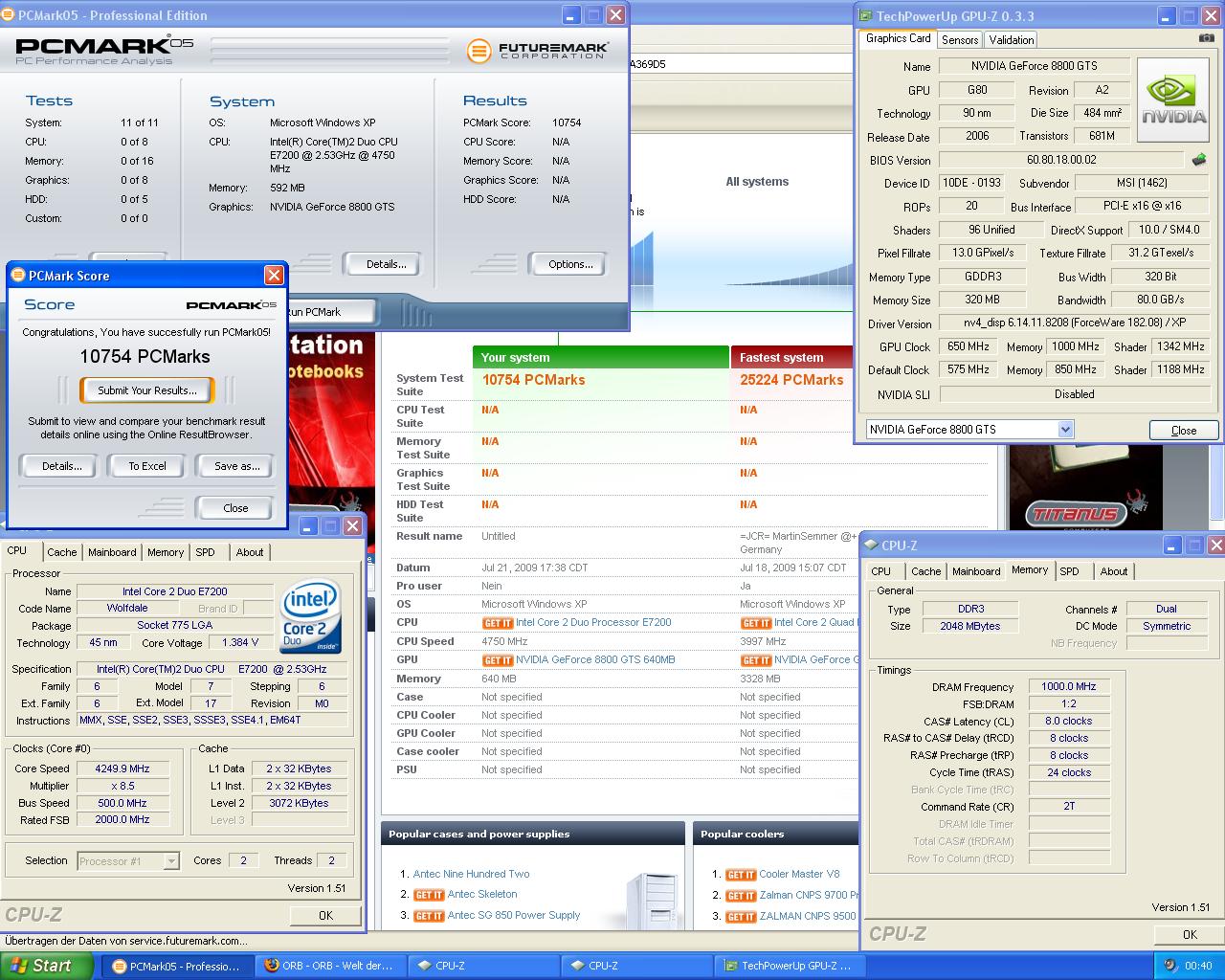Open the Windows Start menu
This screenshot has height=980, width=1225.
(47, 966)
